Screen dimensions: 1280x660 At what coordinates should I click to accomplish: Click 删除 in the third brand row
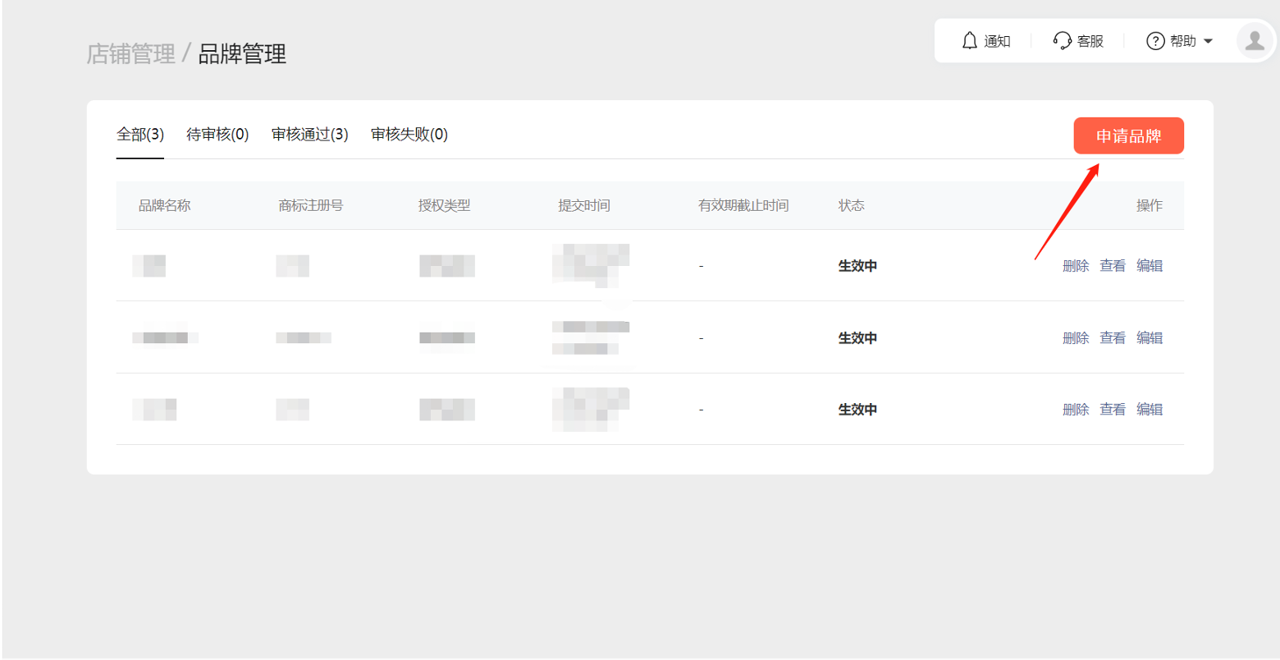pyautogui.click(x=1075, y=409)
